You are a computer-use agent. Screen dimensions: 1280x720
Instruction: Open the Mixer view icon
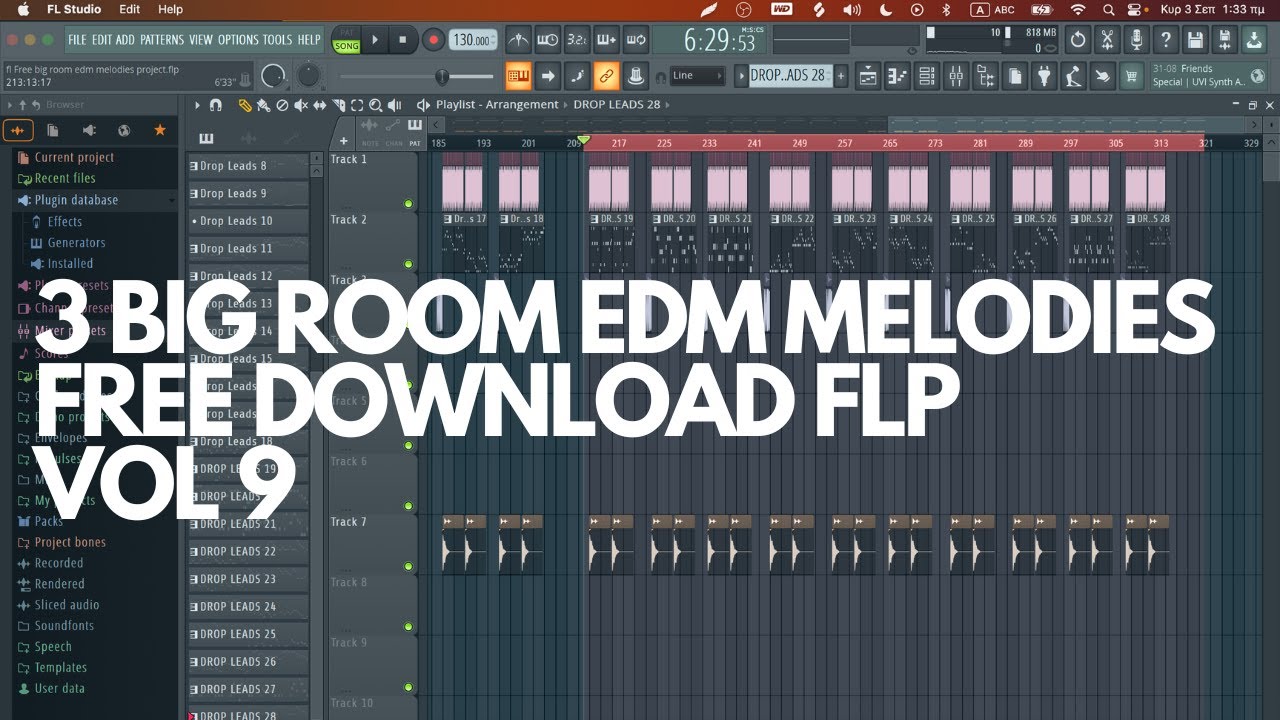click(x=956, y=75)
